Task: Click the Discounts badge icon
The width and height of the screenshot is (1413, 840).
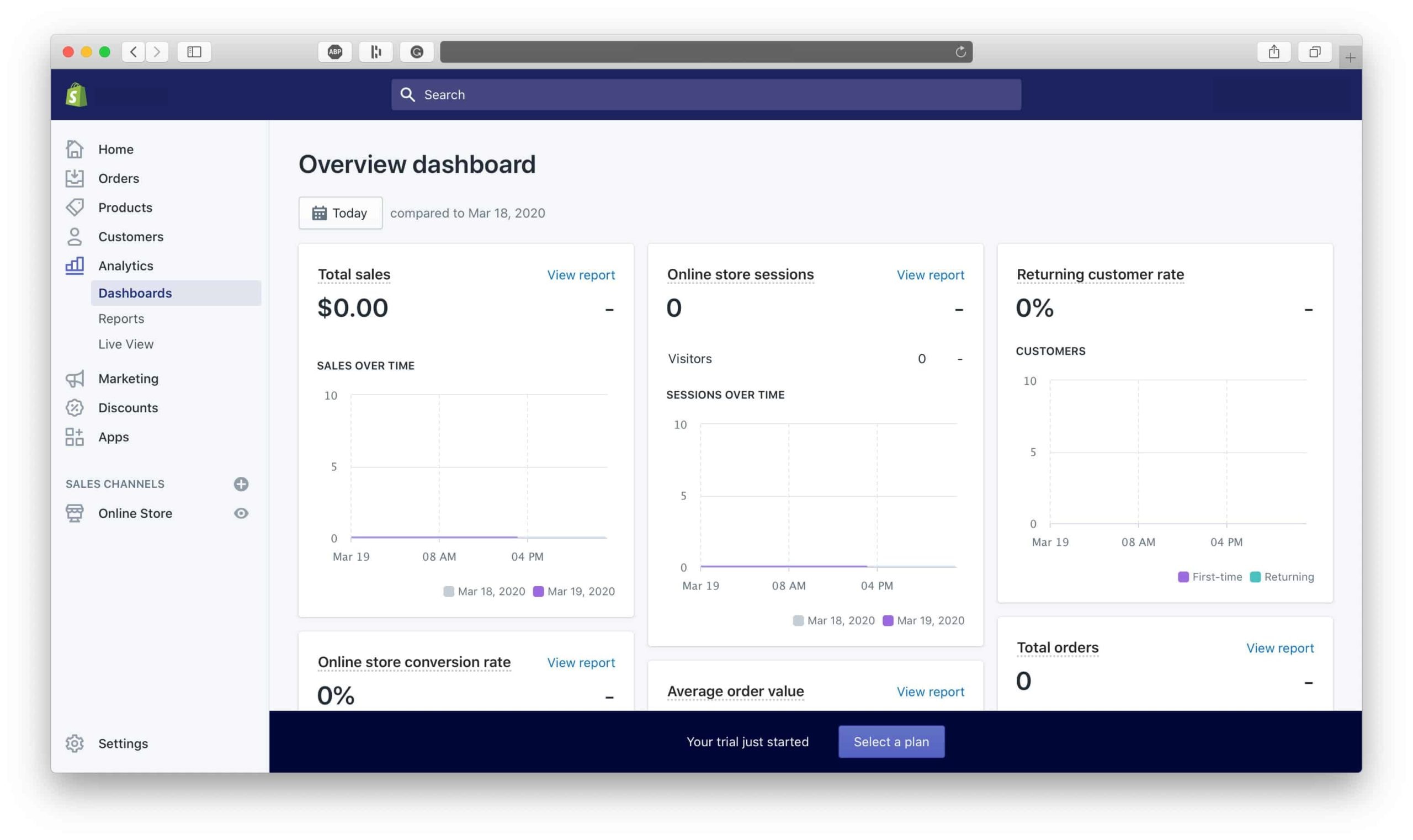Action: click(74, 407)
